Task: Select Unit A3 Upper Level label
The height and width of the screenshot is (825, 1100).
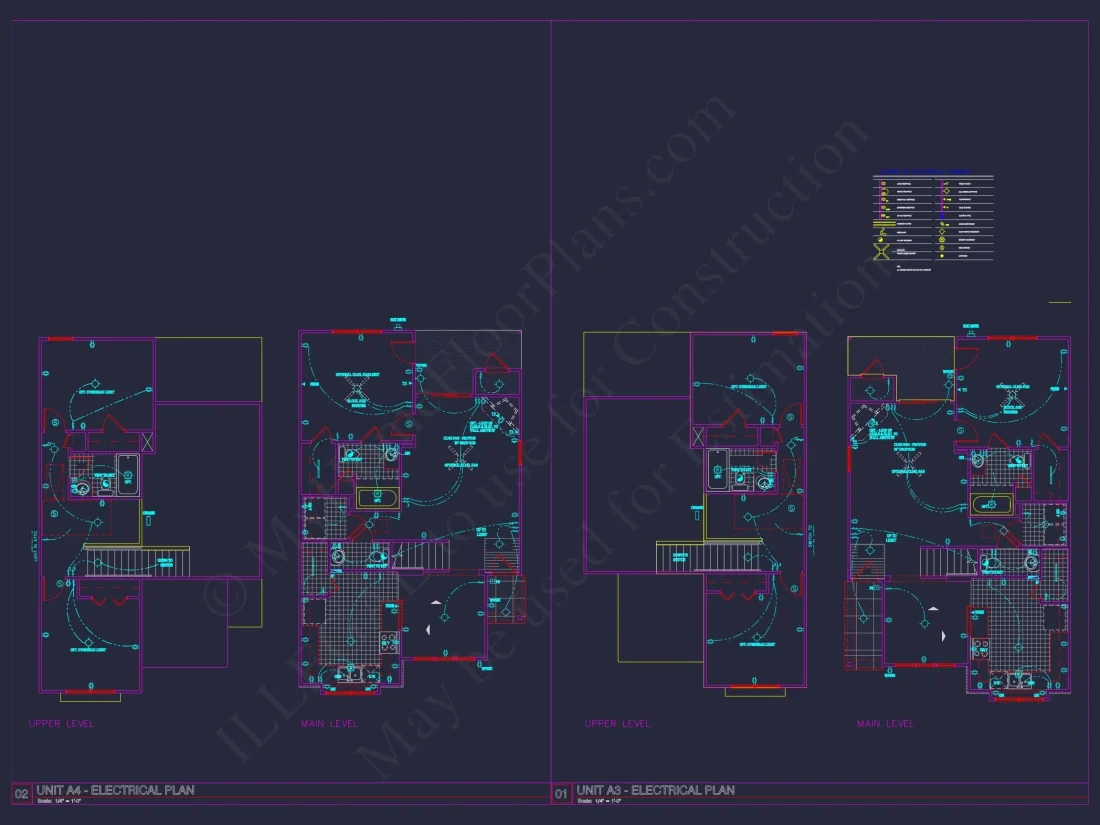Action: click(617, 723)
